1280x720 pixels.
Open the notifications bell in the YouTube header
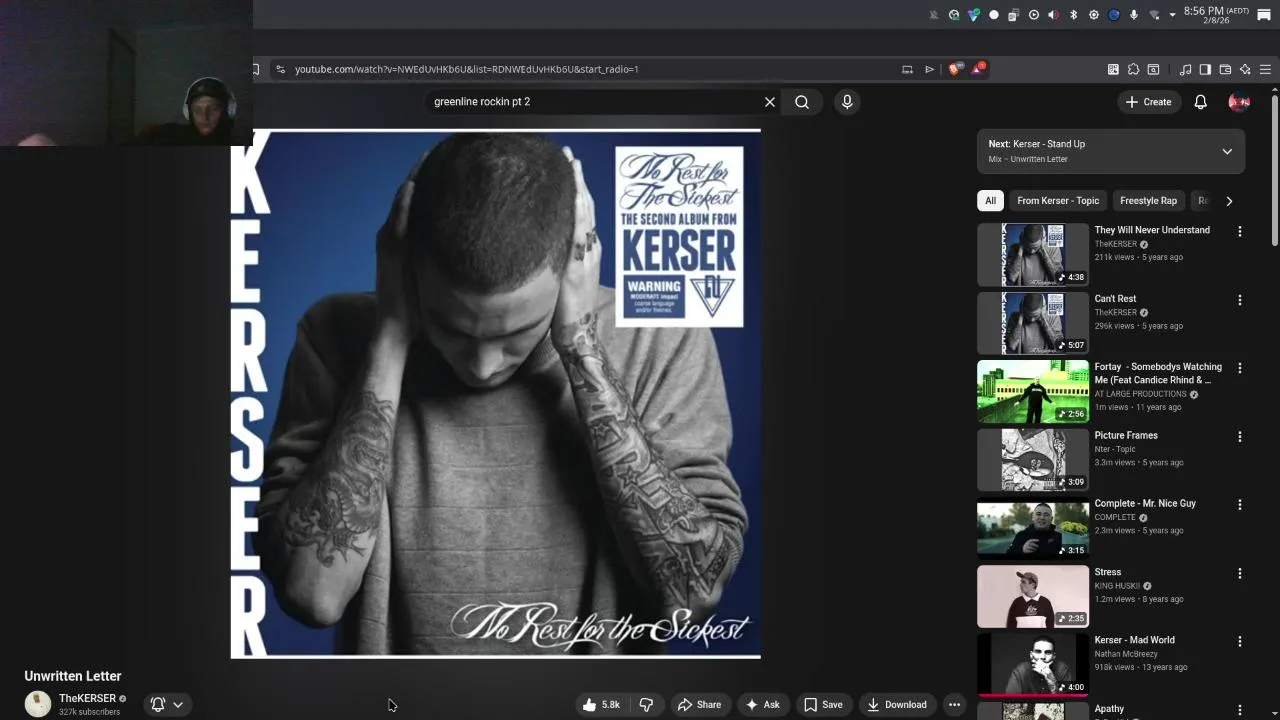(x=1201, y=102)
